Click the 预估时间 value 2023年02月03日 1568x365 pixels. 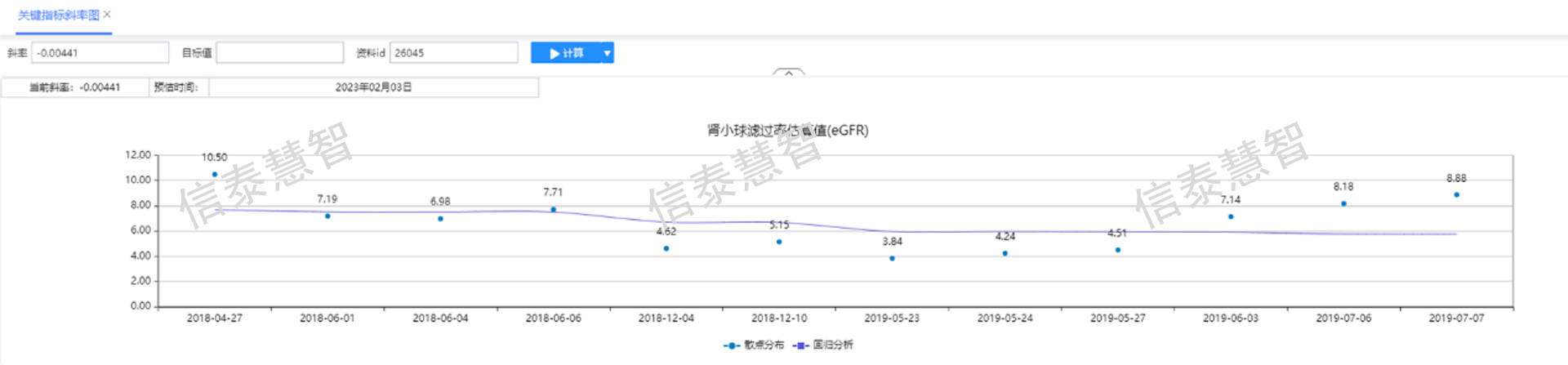pyautogui.click(x=373, y=87)
